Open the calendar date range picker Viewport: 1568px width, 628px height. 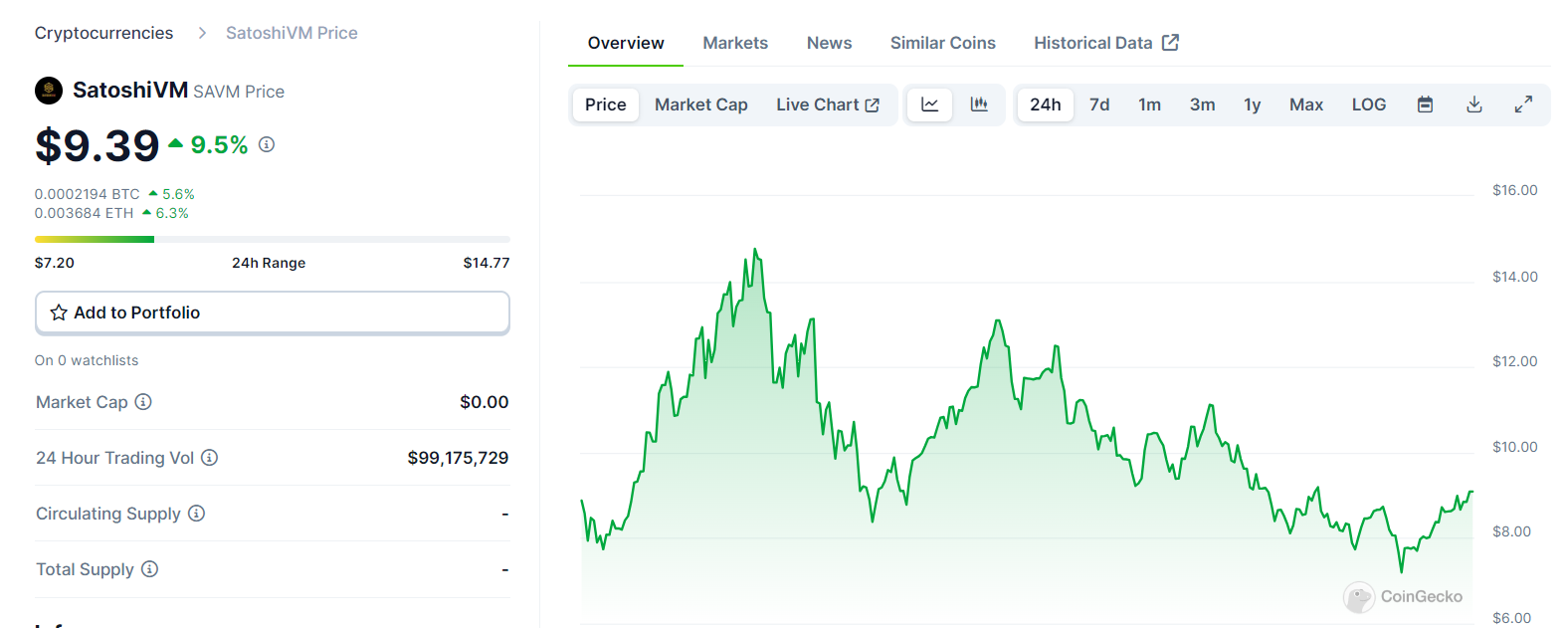pos(1425,105)
